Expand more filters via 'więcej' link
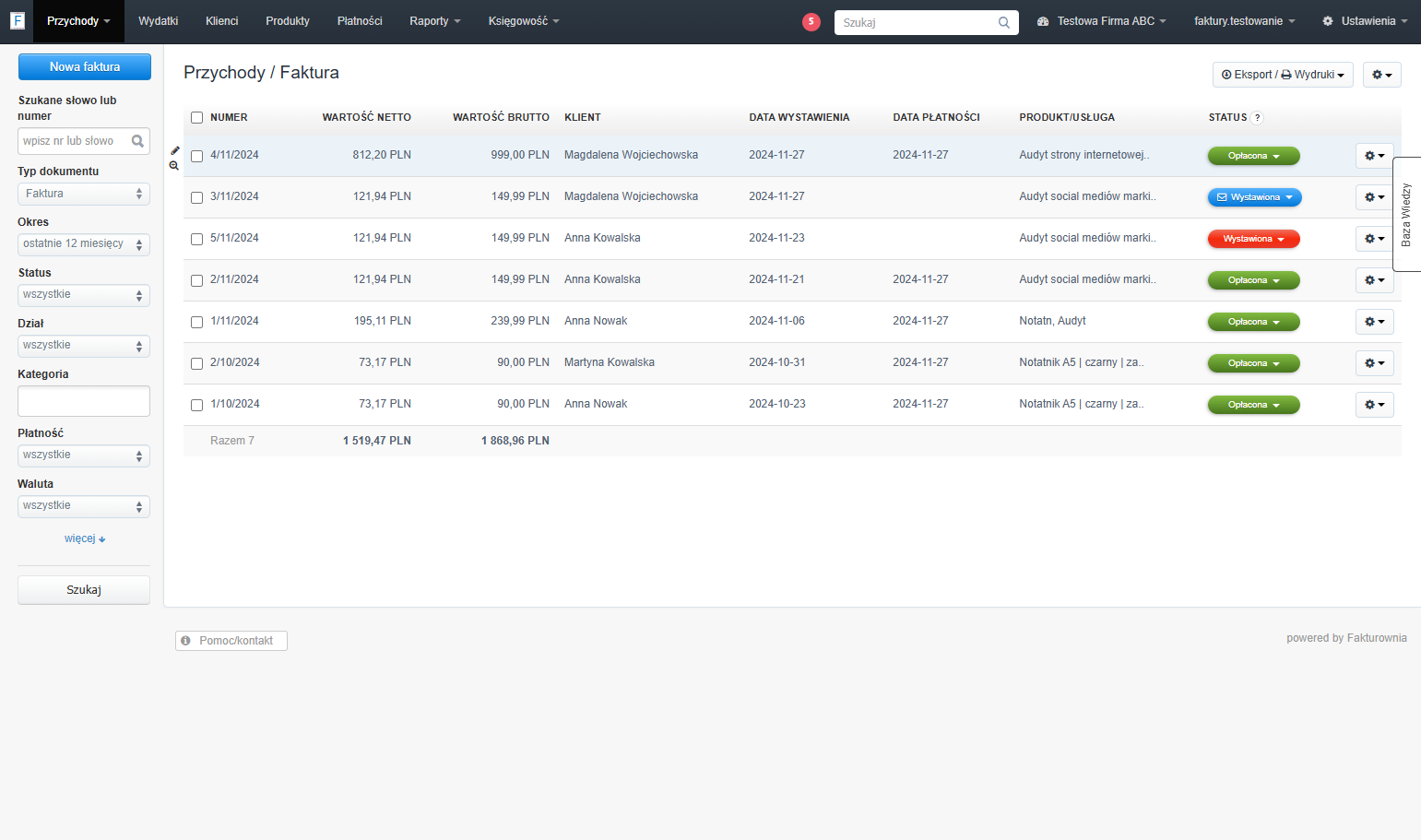The image size is (1421, 840). click(x=85, y=538)
